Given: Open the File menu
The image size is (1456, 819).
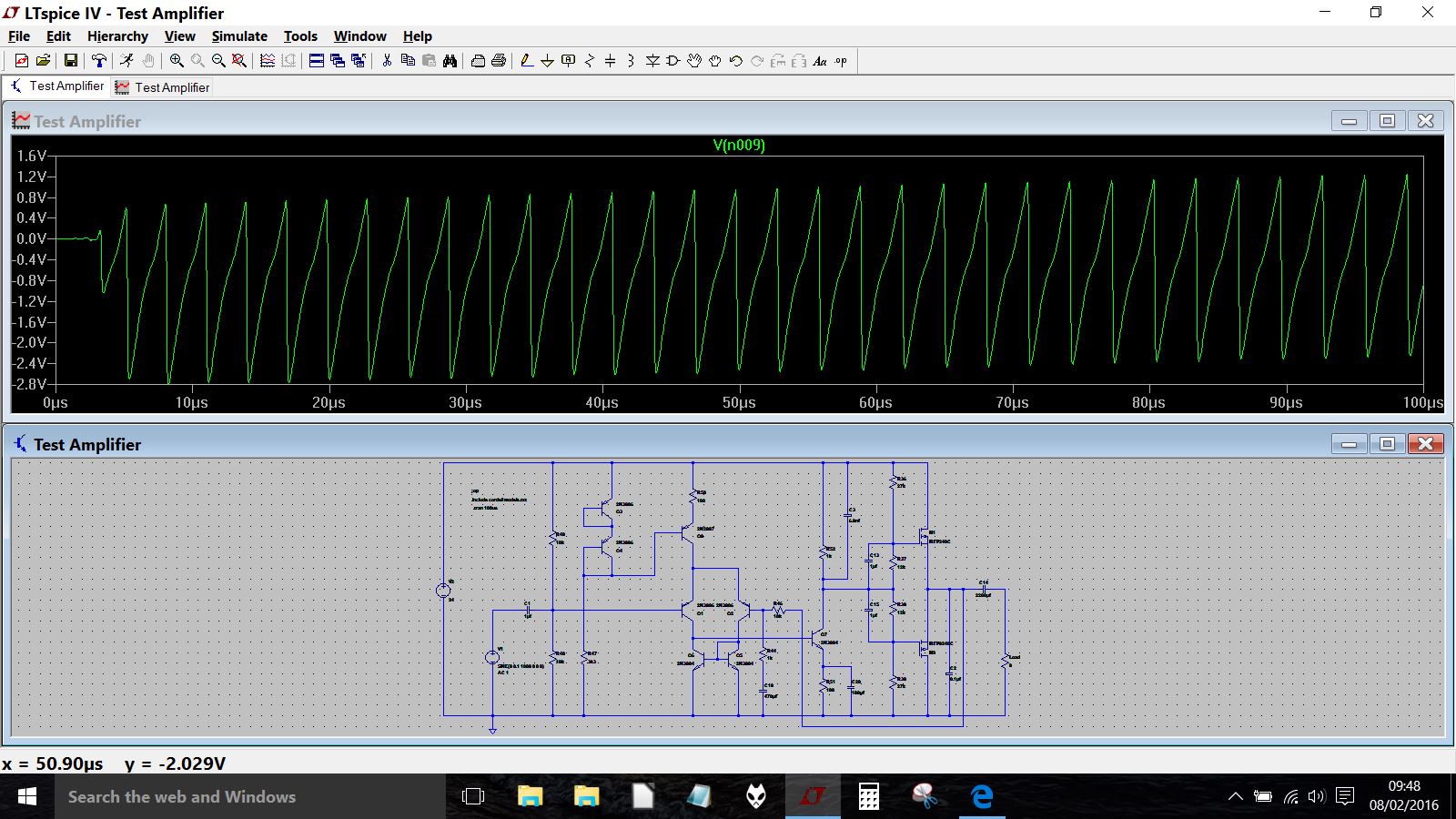Looking at the screenshot, I should click(19, 36).
